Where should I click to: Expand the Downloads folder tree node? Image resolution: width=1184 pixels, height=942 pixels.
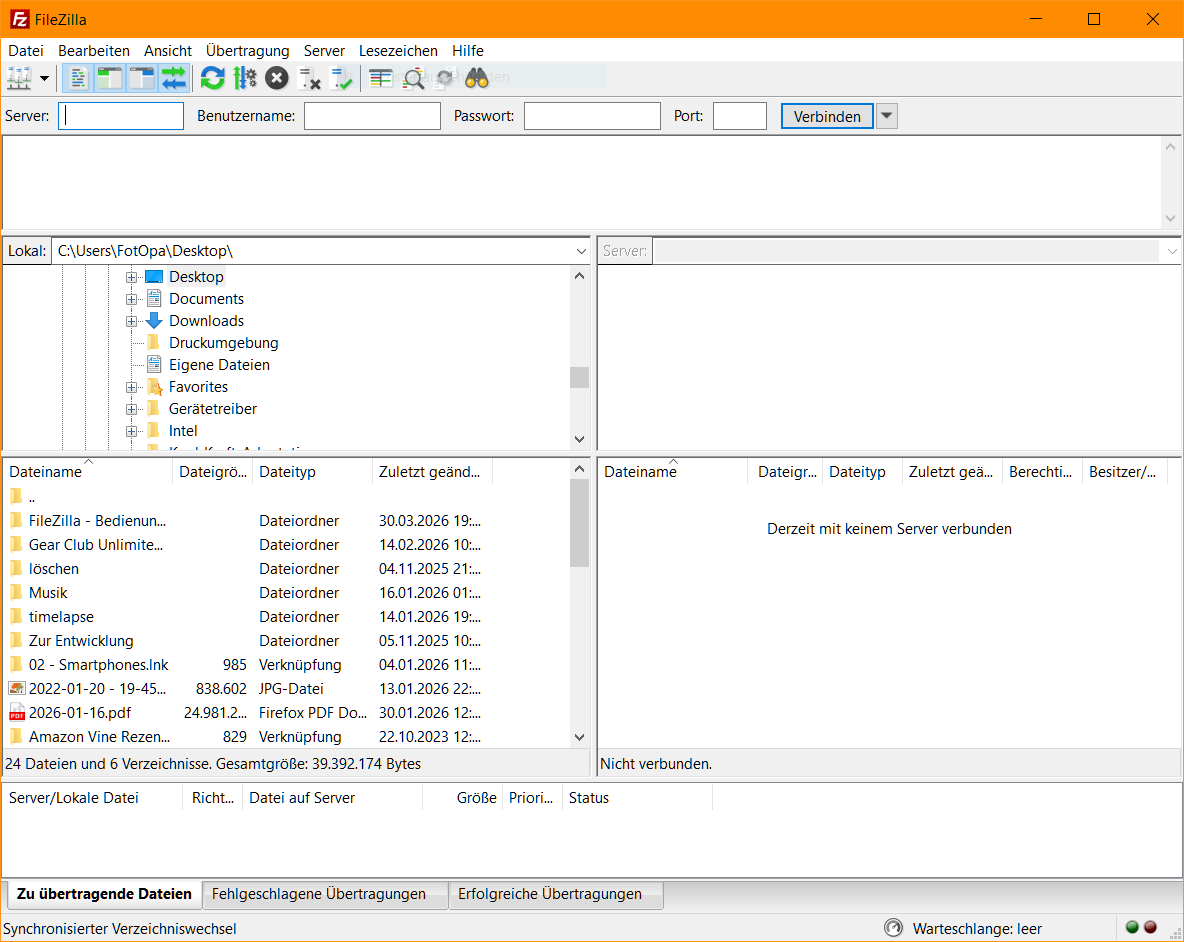(131, 321)
